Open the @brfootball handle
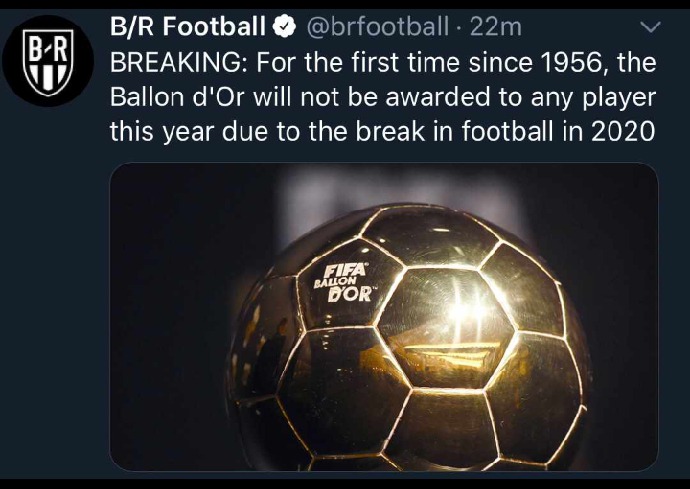690x489 pixels. click(378, 26)
